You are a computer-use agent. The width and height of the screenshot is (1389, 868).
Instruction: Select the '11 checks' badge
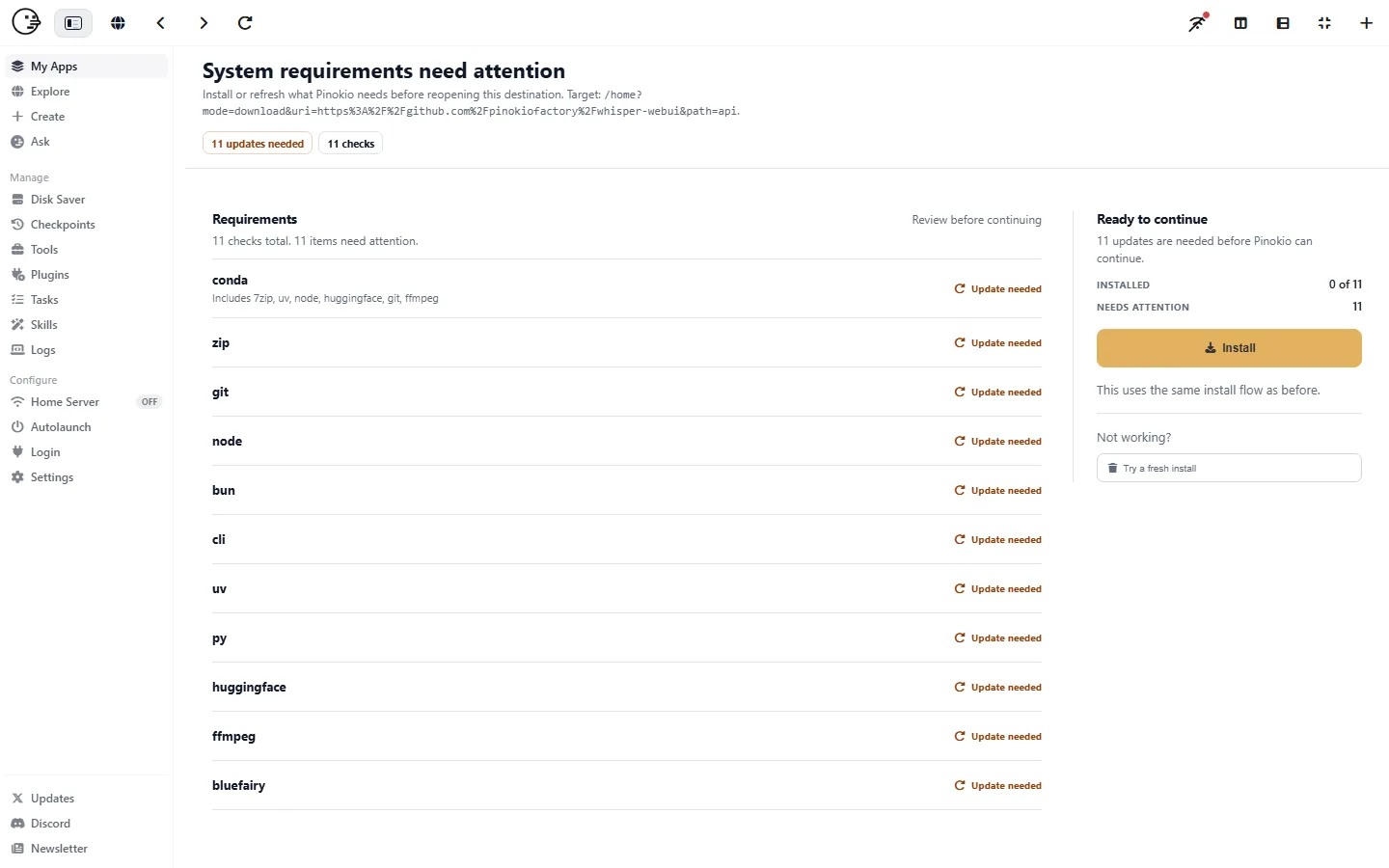(x=351, y=144)
